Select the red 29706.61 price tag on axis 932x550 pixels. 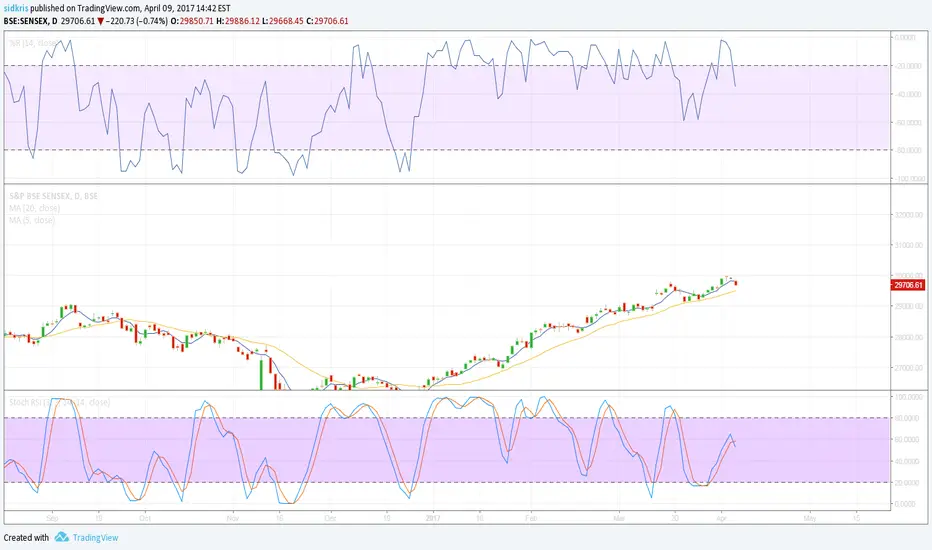[x=909, y=285]
